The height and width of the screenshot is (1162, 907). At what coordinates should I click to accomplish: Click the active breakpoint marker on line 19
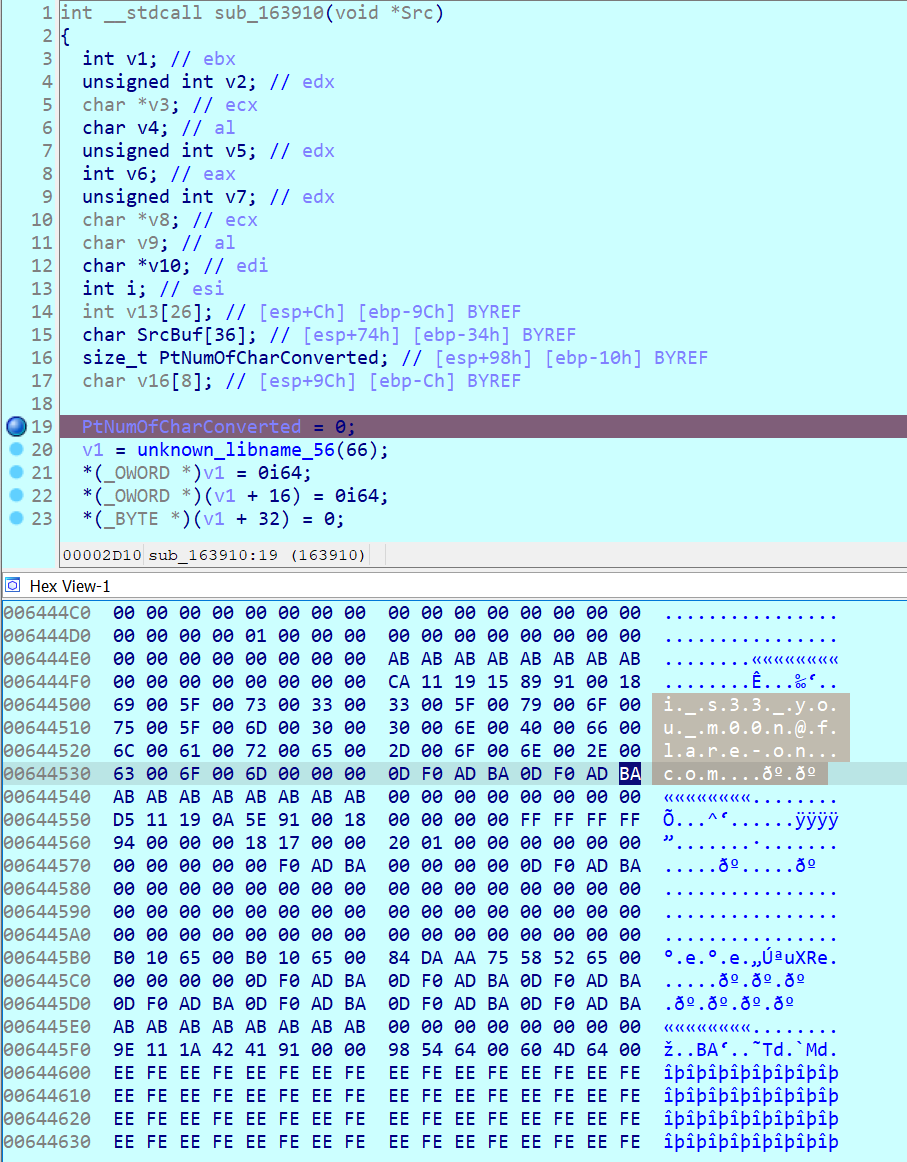click(x=16, y=427)
